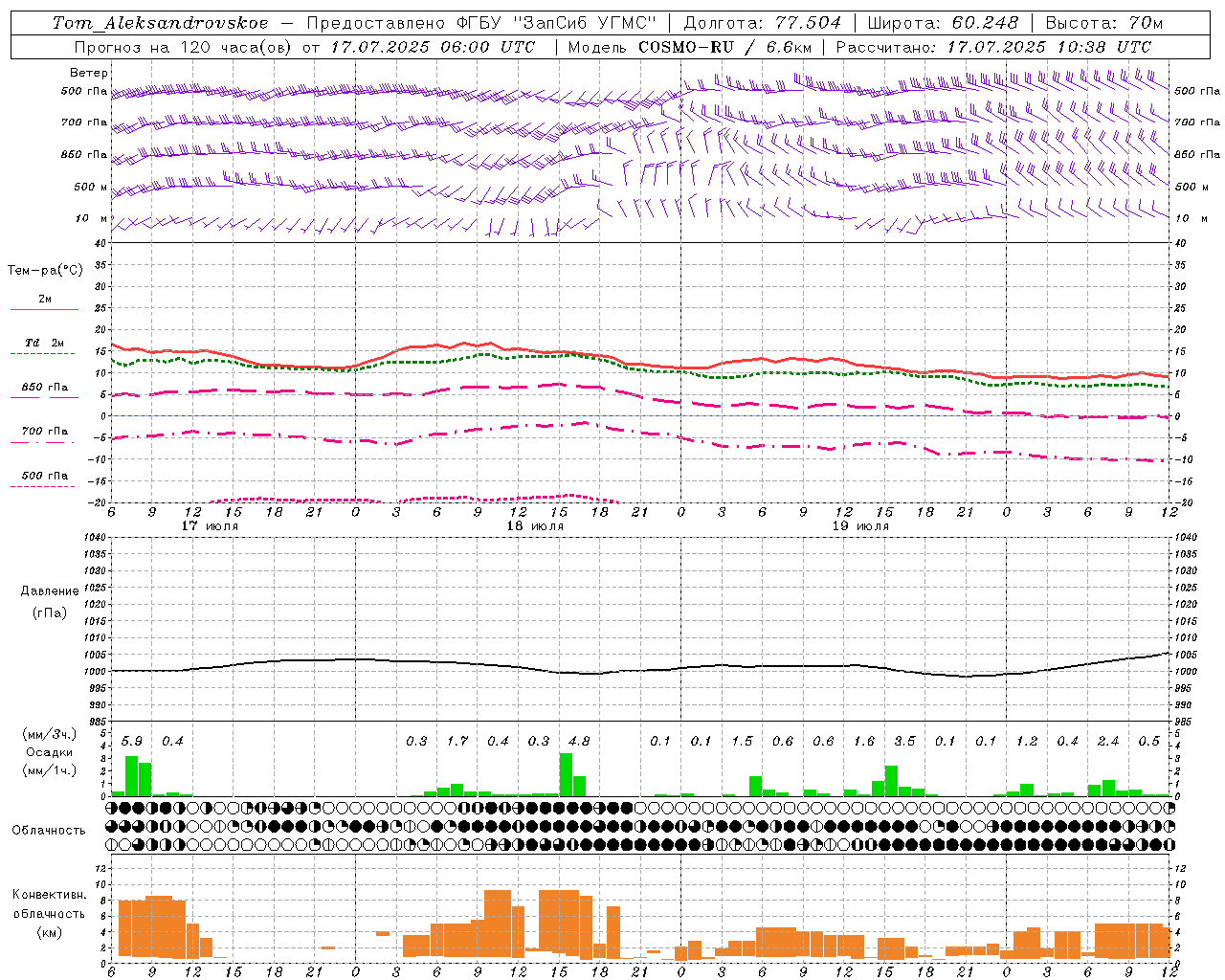Click the '4.8' precipitation amount value
This screenshot has width=1225, height=980.
(x=579, y=742)
